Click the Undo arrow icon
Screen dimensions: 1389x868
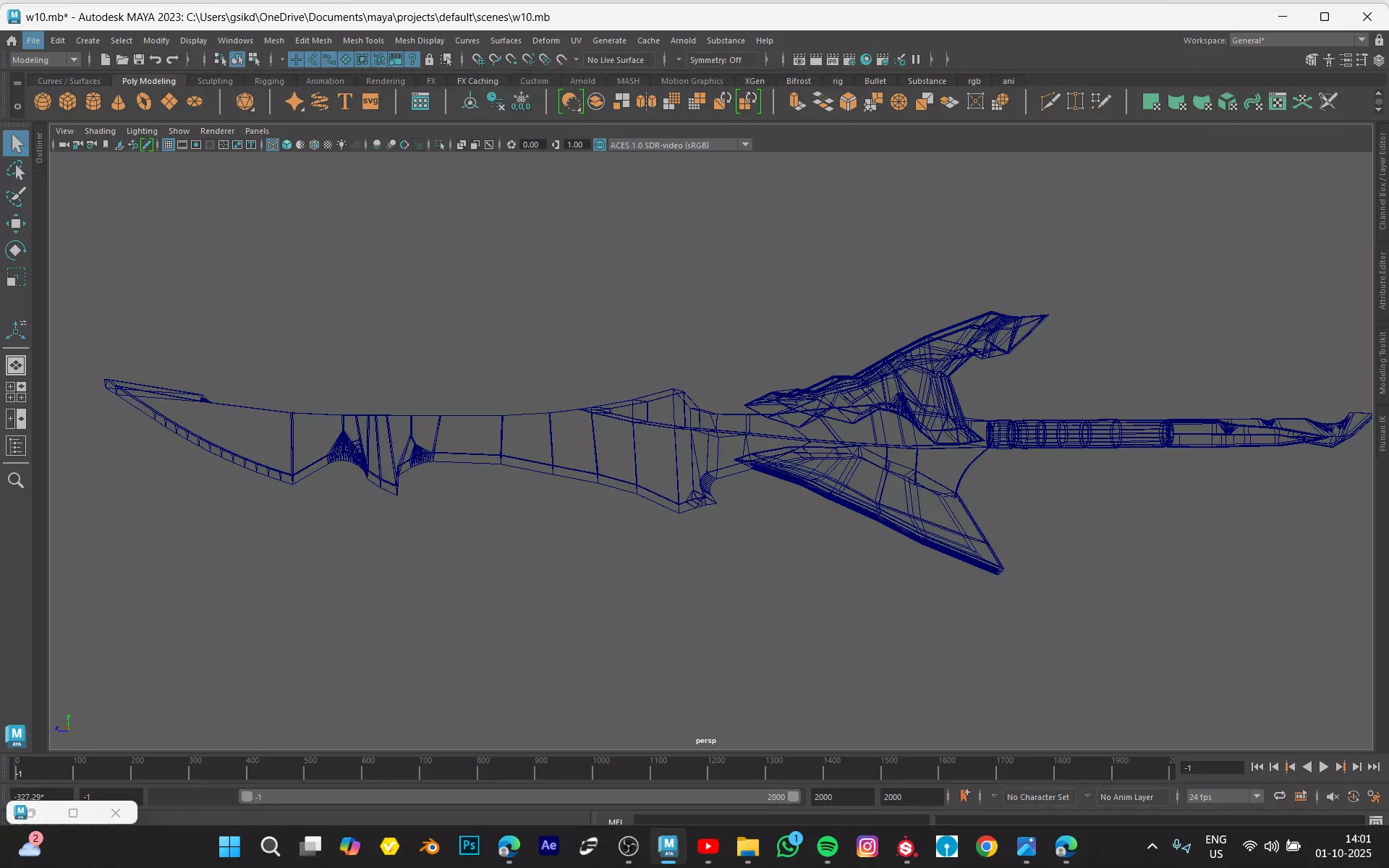click(x=156, y=59)
